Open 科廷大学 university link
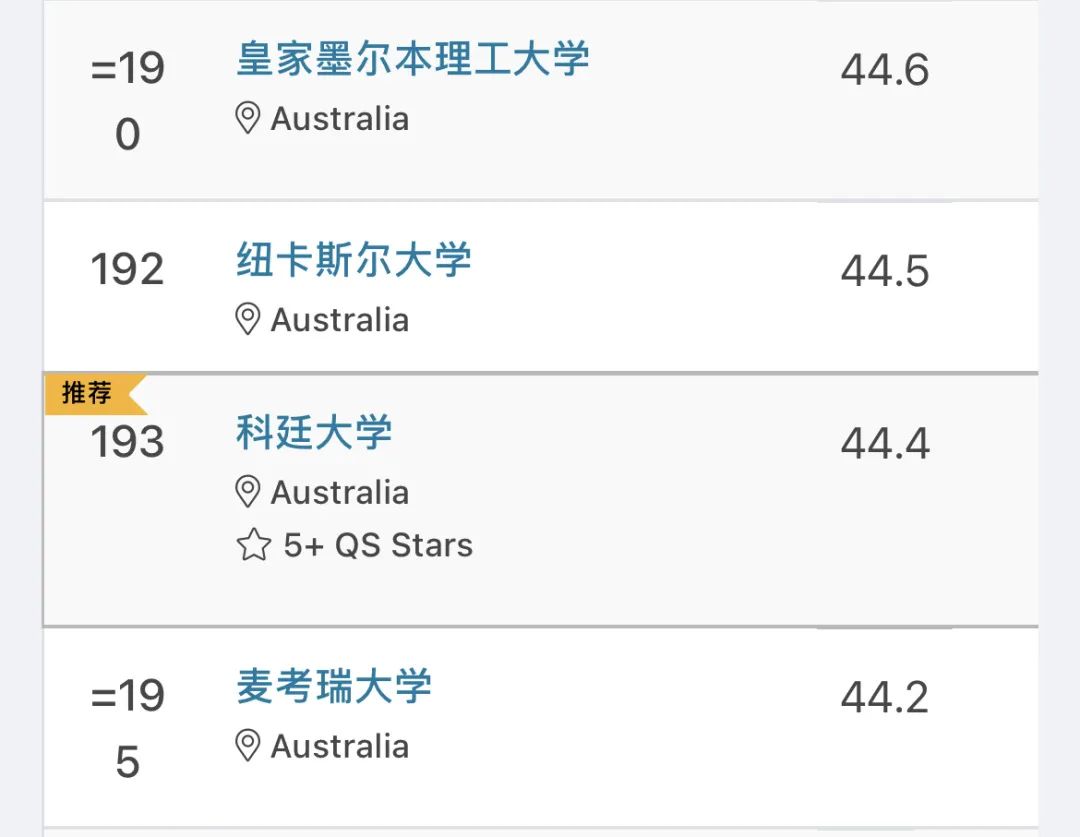Screen dimensions: 1080x837 point(314,433)
